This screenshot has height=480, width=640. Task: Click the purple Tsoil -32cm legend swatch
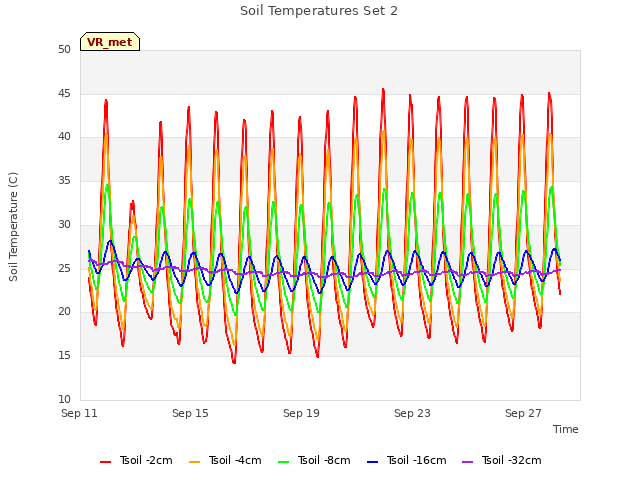[468, 462]
